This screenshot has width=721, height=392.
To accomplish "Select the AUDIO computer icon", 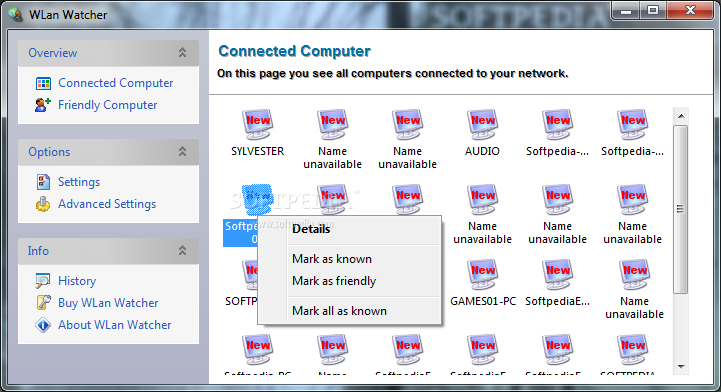I will point(482,125).
